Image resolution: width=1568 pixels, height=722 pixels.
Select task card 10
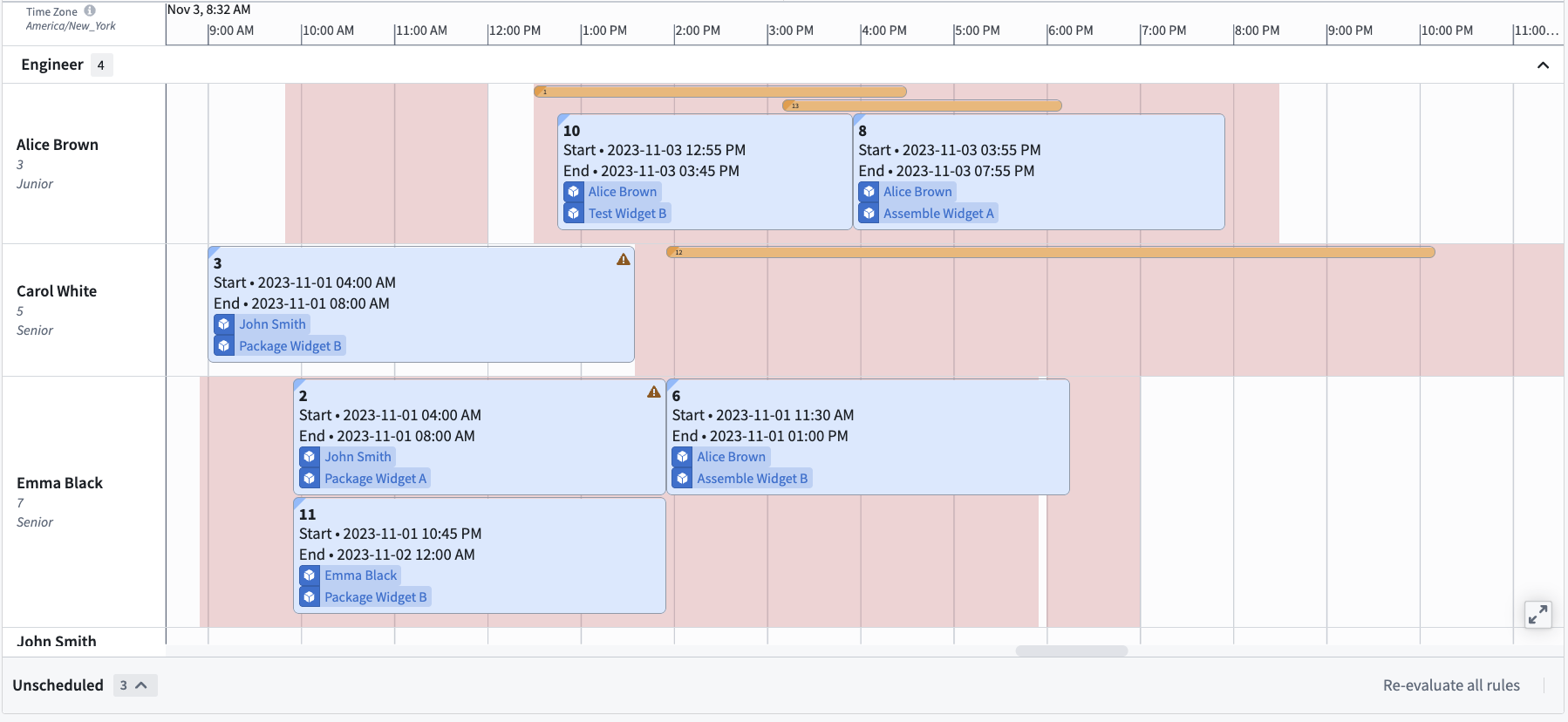coord(705,172)
